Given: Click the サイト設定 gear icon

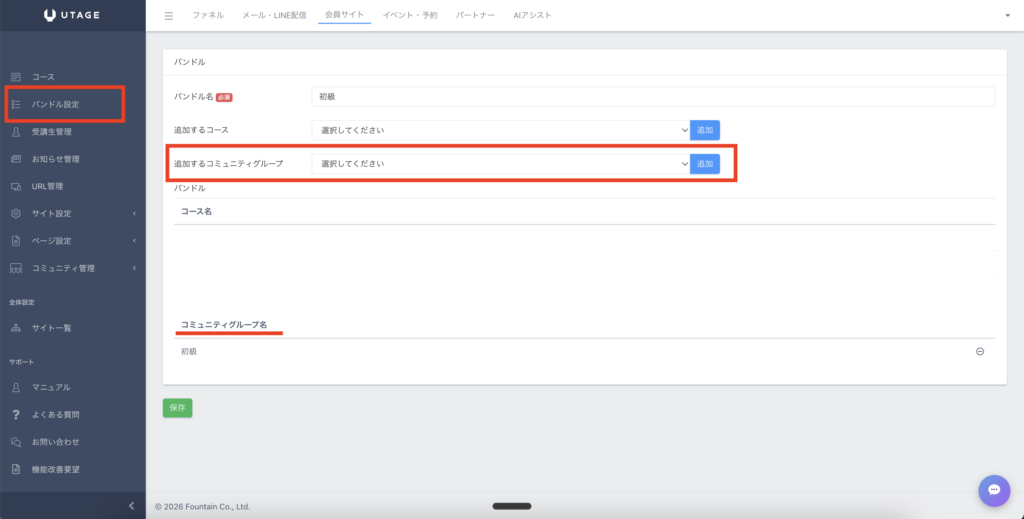Looking at the screenshot, I should 16,213.
